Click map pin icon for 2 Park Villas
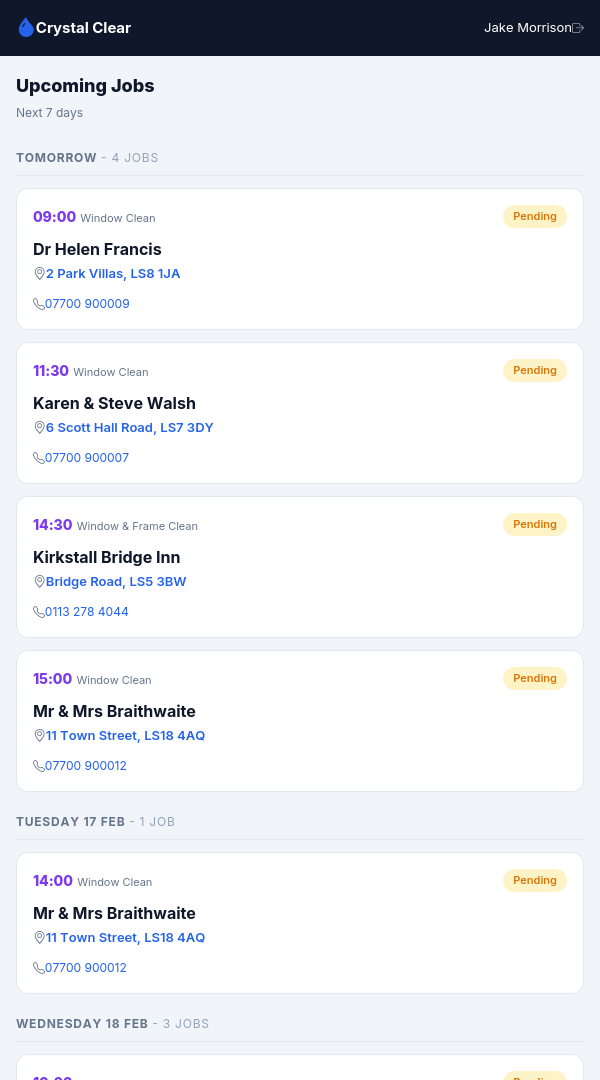 point(39,273)
